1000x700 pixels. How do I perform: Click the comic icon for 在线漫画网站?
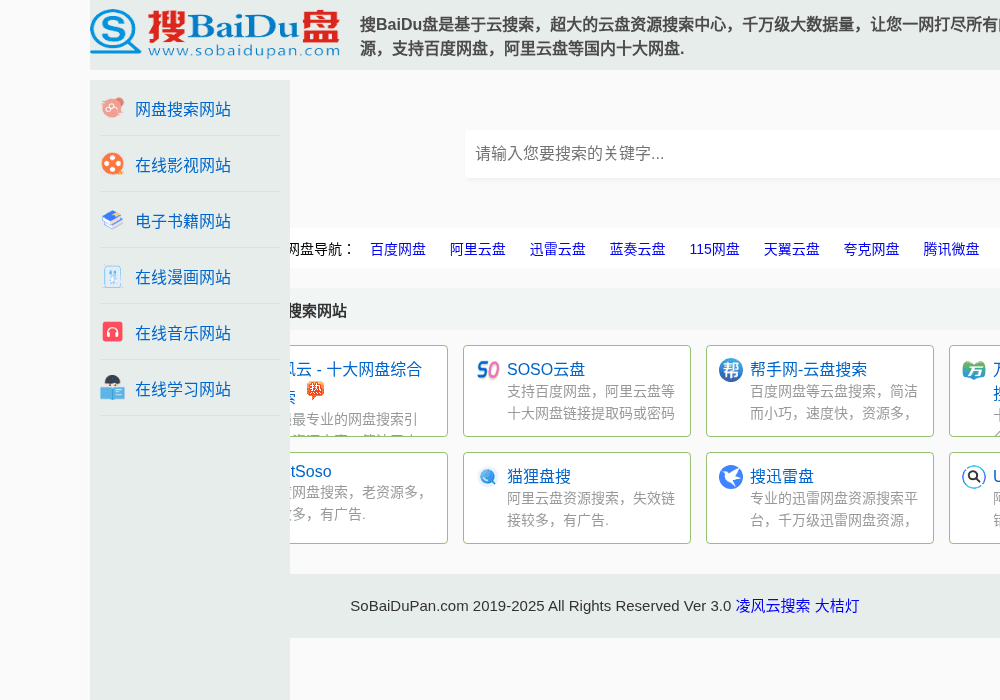113,277
